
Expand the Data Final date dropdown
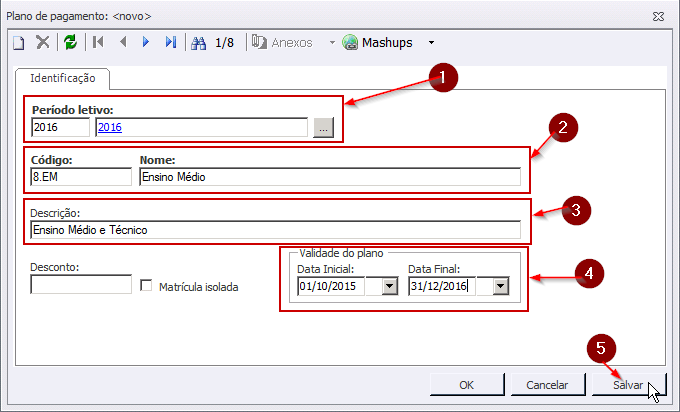click(x=500, y=286)
